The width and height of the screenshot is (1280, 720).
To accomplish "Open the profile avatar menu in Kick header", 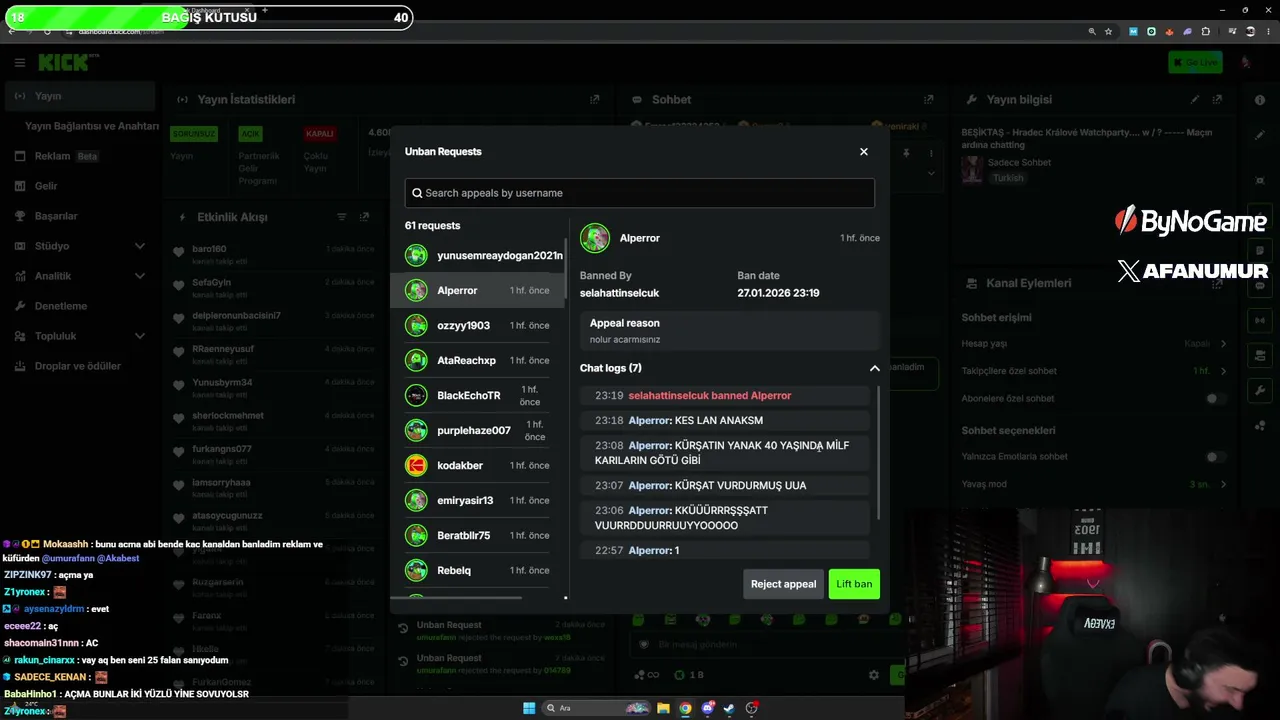I will click(x=1245, y=62).
